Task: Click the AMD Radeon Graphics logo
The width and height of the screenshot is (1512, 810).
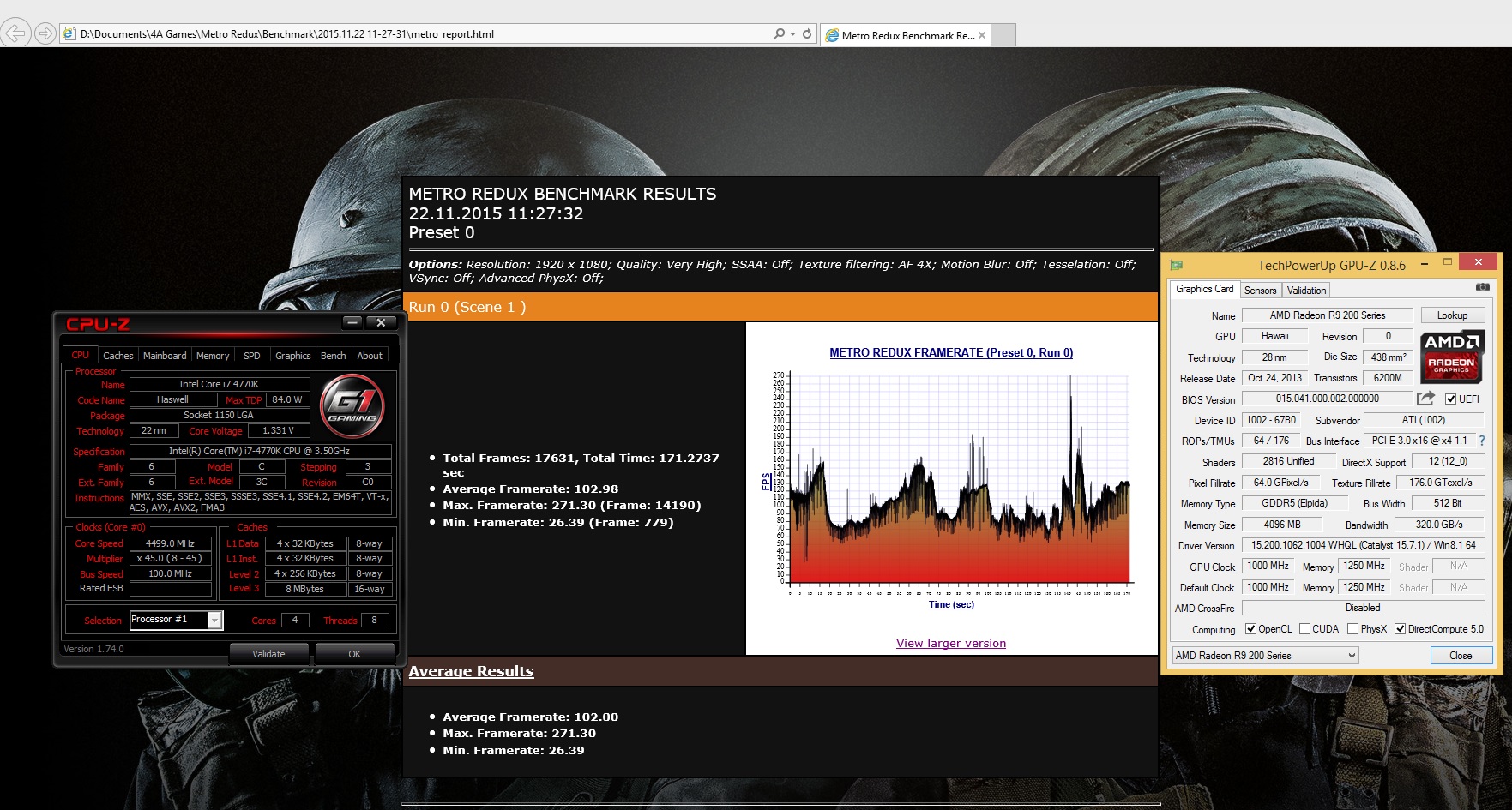Action: [x=1452, y=357]
